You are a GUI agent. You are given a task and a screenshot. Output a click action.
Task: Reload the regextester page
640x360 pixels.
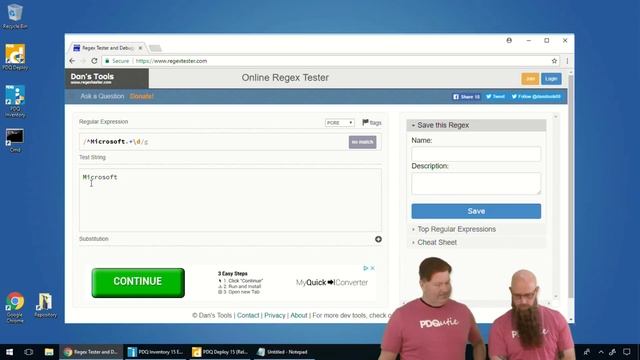click(94, 61)
